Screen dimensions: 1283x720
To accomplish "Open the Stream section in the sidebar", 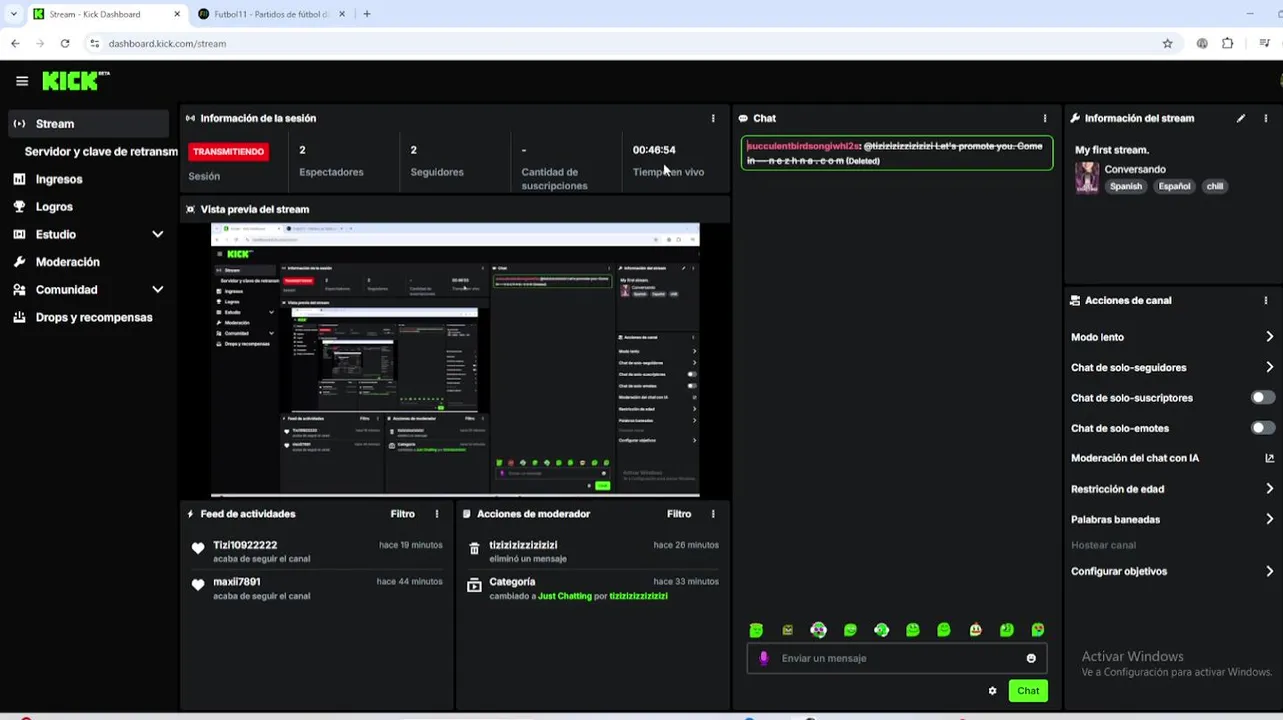I will pos(89,123).
